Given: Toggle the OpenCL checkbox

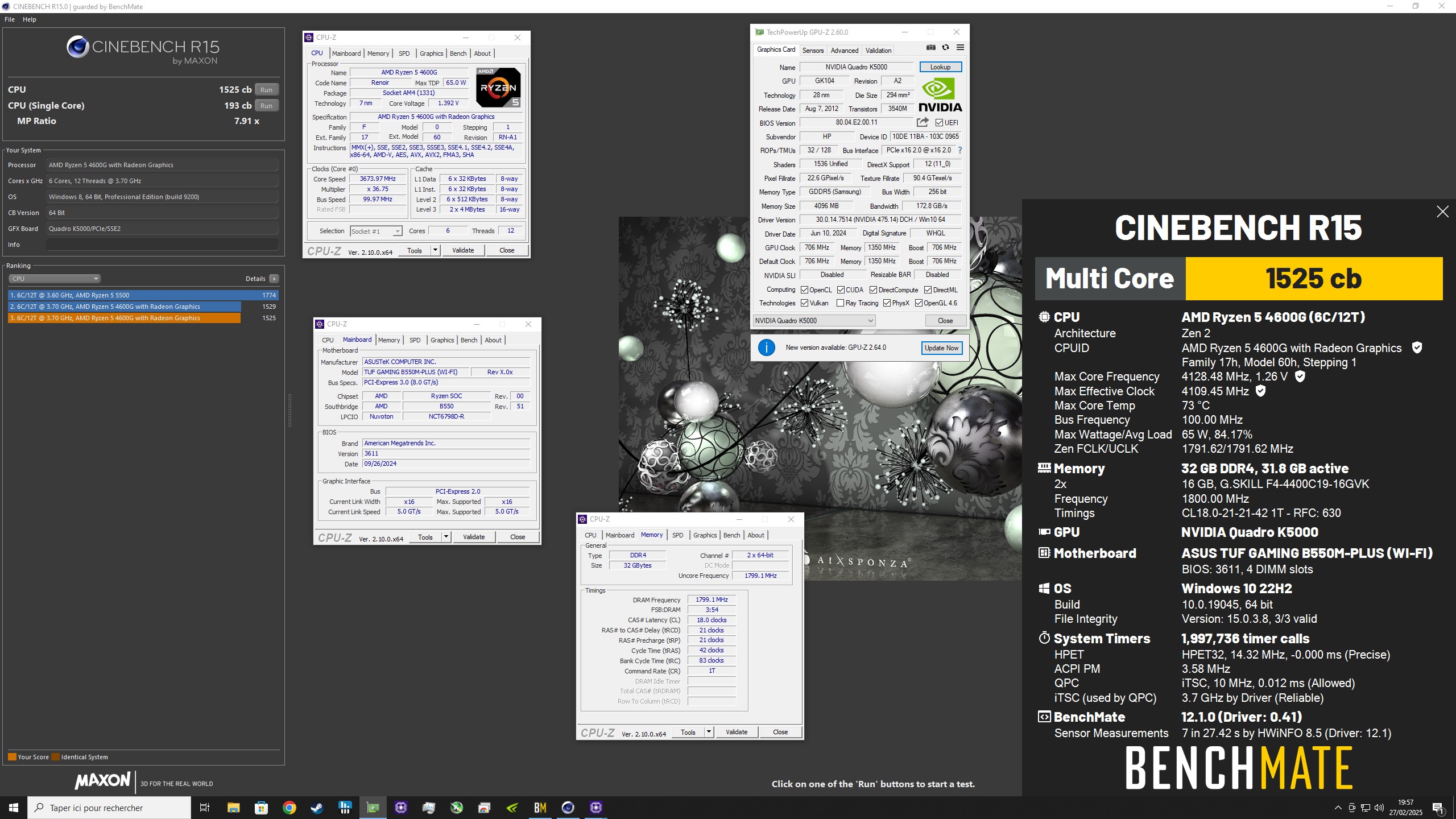Looking at the screenshot, I should click(804, 290).
